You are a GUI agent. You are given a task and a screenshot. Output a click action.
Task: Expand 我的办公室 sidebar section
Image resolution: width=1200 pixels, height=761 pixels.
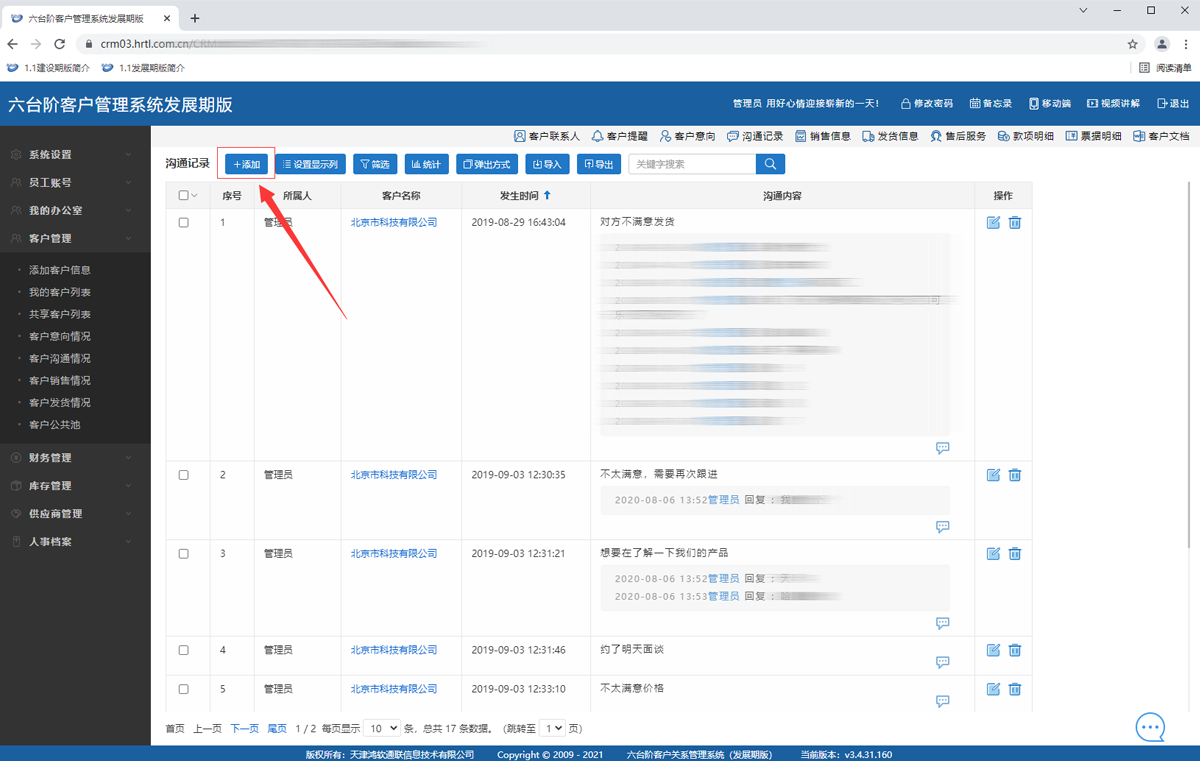pos(75,211)
